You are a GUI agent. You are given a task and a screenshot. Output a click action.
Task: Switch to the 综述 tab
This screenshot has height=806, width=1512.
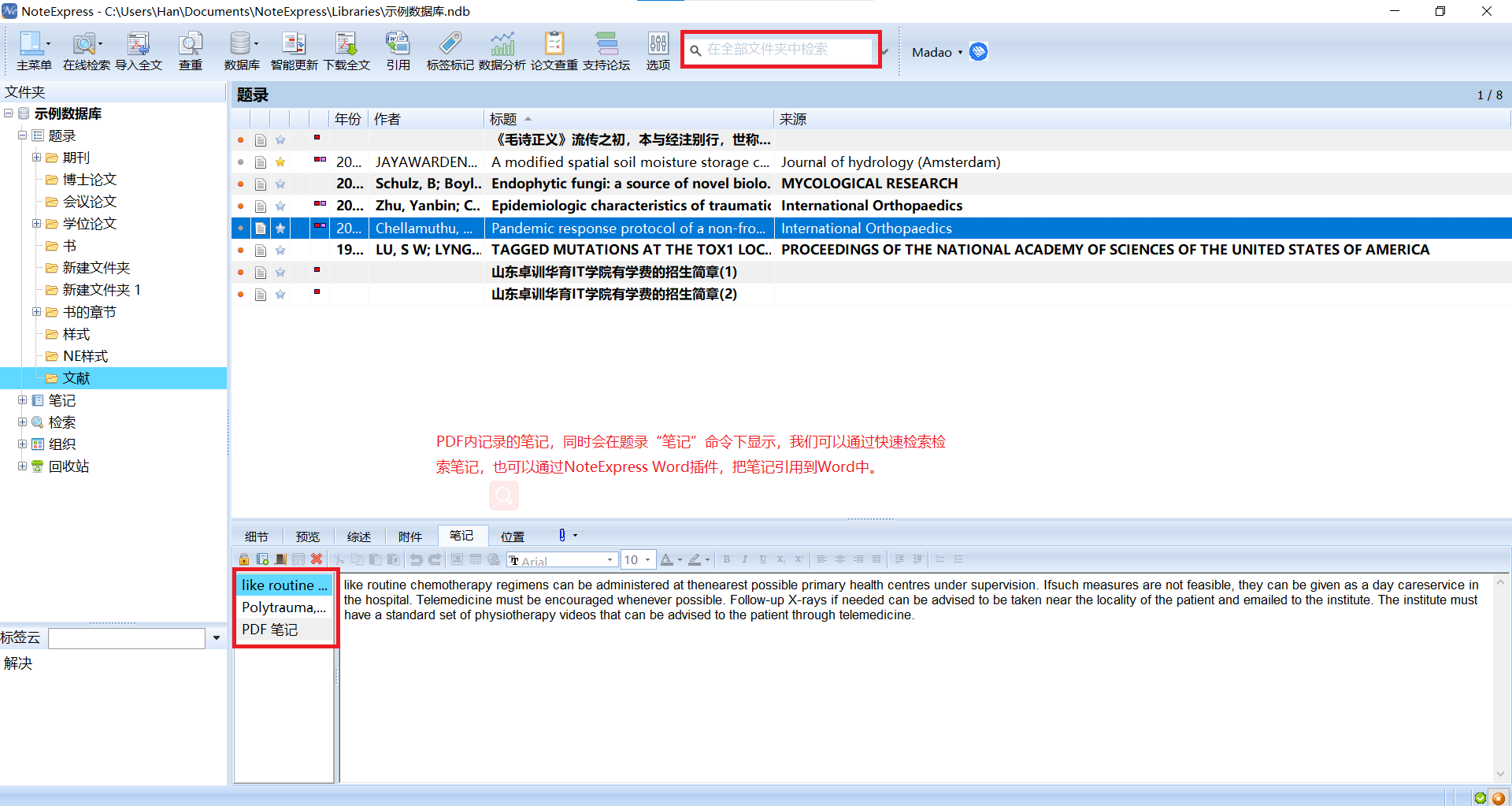click(x=359, y=537)
